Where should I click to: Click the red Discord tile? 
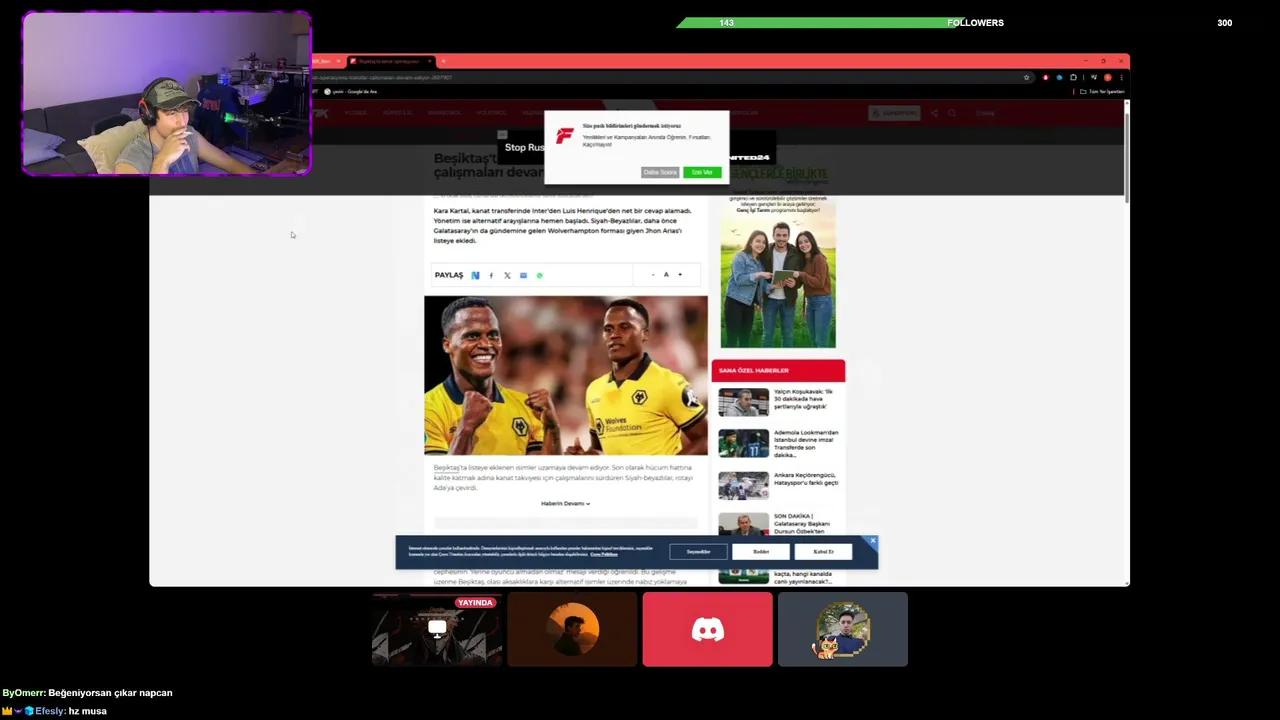tap(708, 629)
